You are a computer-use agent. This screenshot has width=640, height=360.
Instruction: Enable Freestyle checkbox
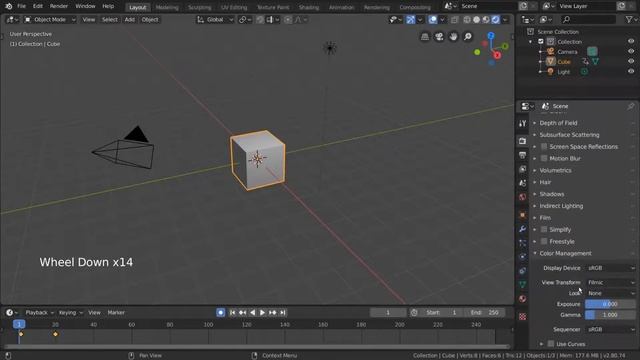(x=544, y=241)
